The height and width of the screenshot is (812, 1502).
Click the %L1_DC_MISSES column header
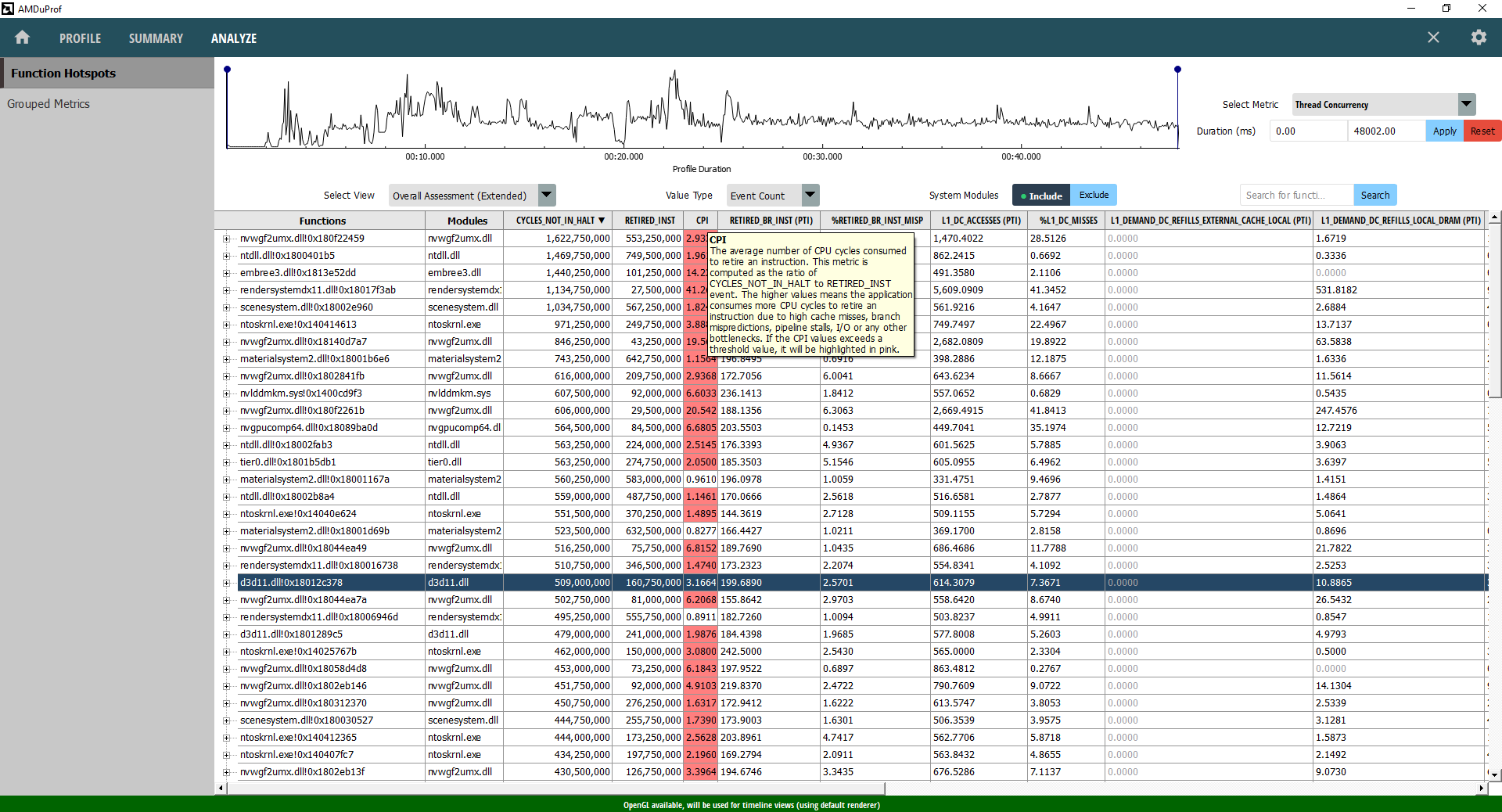(1068, 221)
